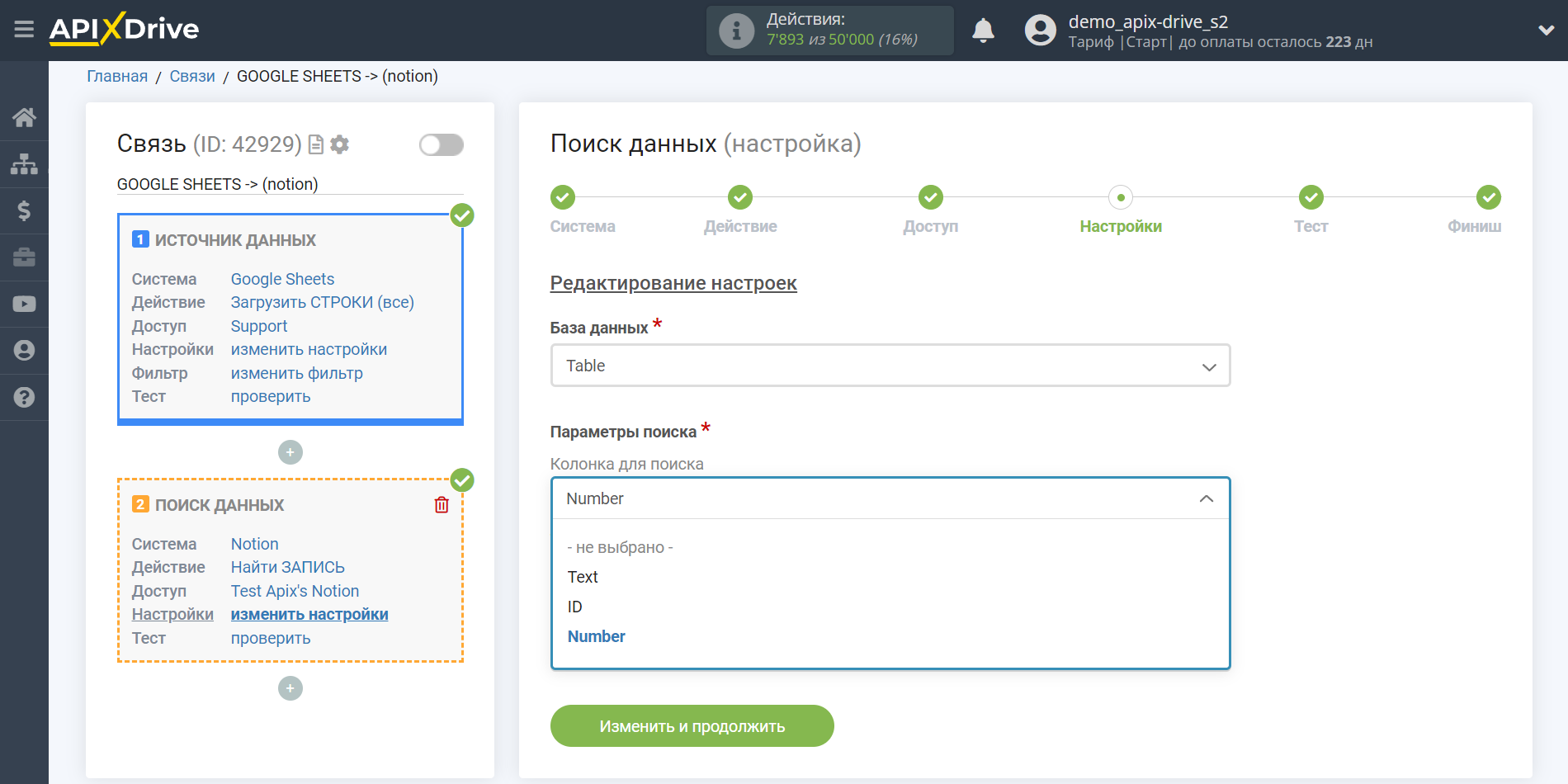Image resolution: width=1568 pixels, height=784 pixels.
Task: Select the ID option in list
Action: [575, 607]
